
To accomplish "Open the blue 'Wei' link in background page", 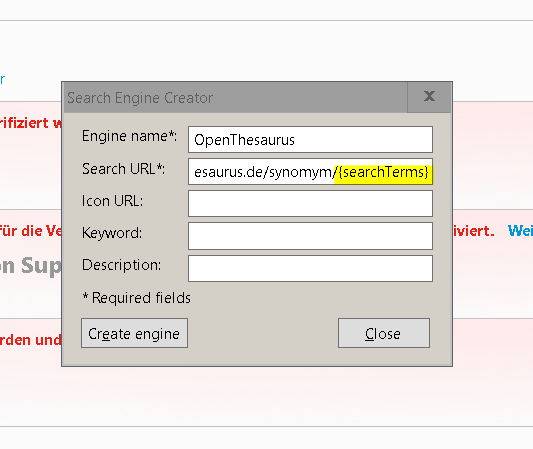I will coord(520,231).
